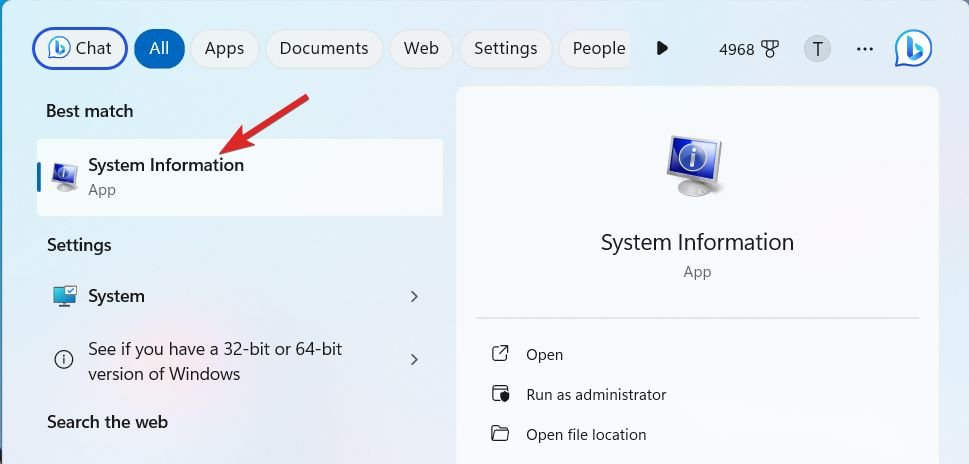This screenshot has height=464, width=969.
Task: Switch to the People filter
Action: click(596, 48)
